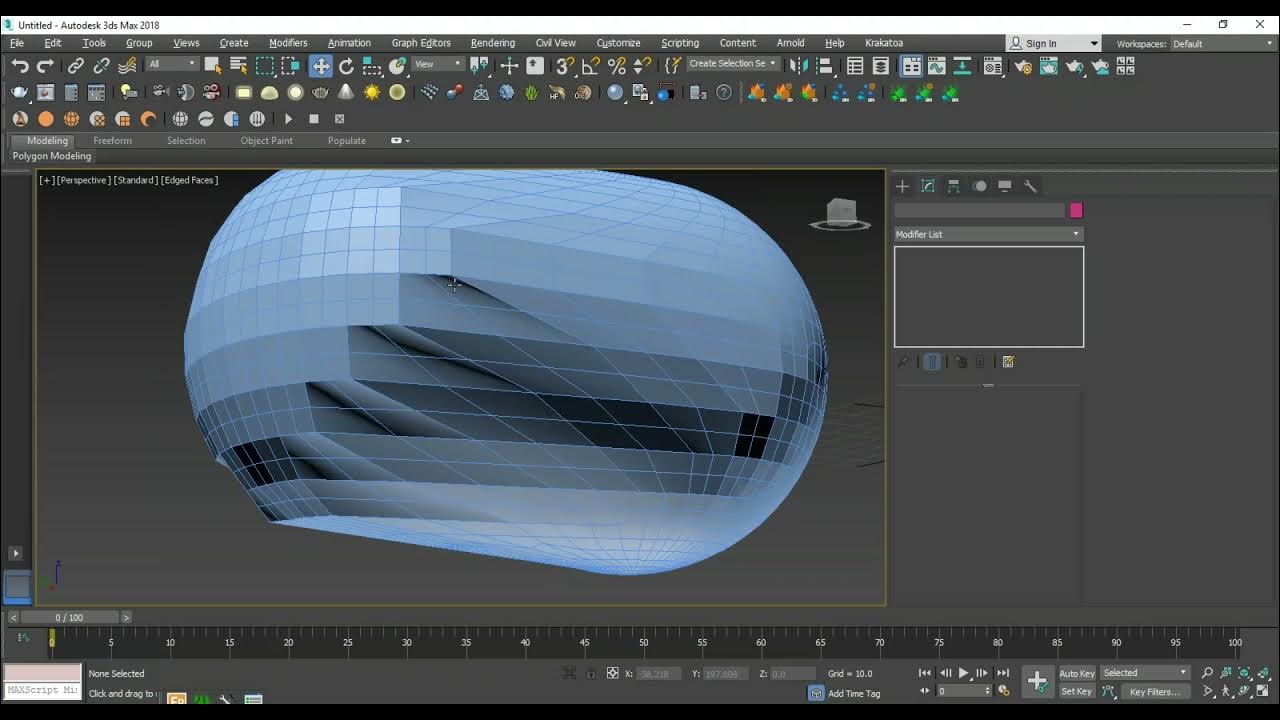
Task: Open the Mirror tool
Action: tap(798, 66)
